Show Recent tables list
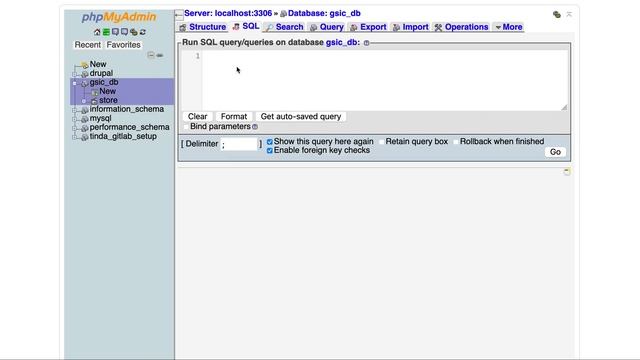 (87, 45)
